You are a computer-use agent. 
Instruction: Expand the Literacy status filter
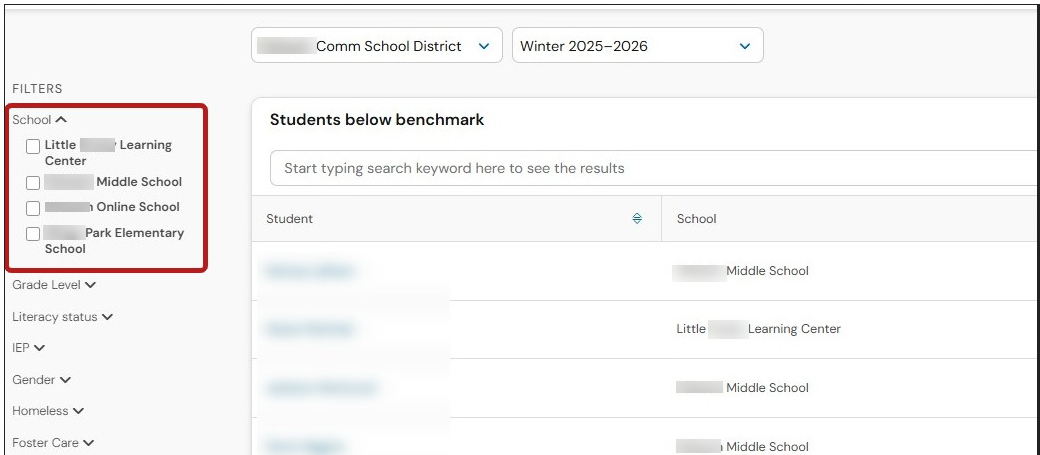click(x=62, y=317)
